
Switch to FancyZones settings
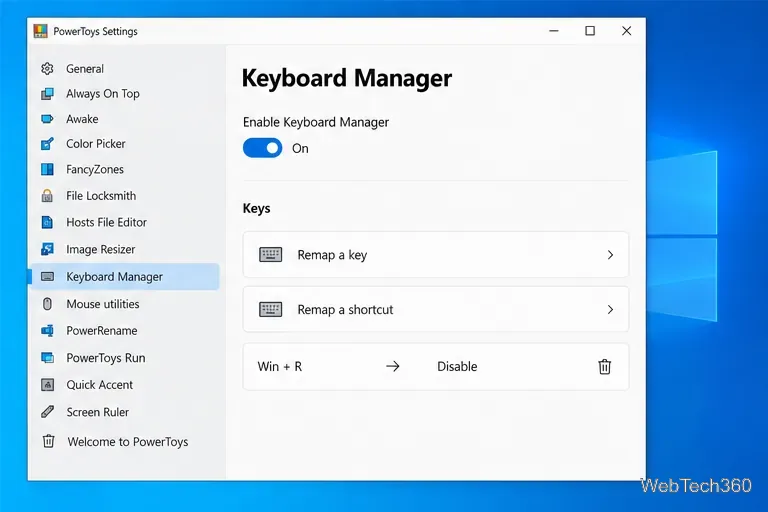95,170
